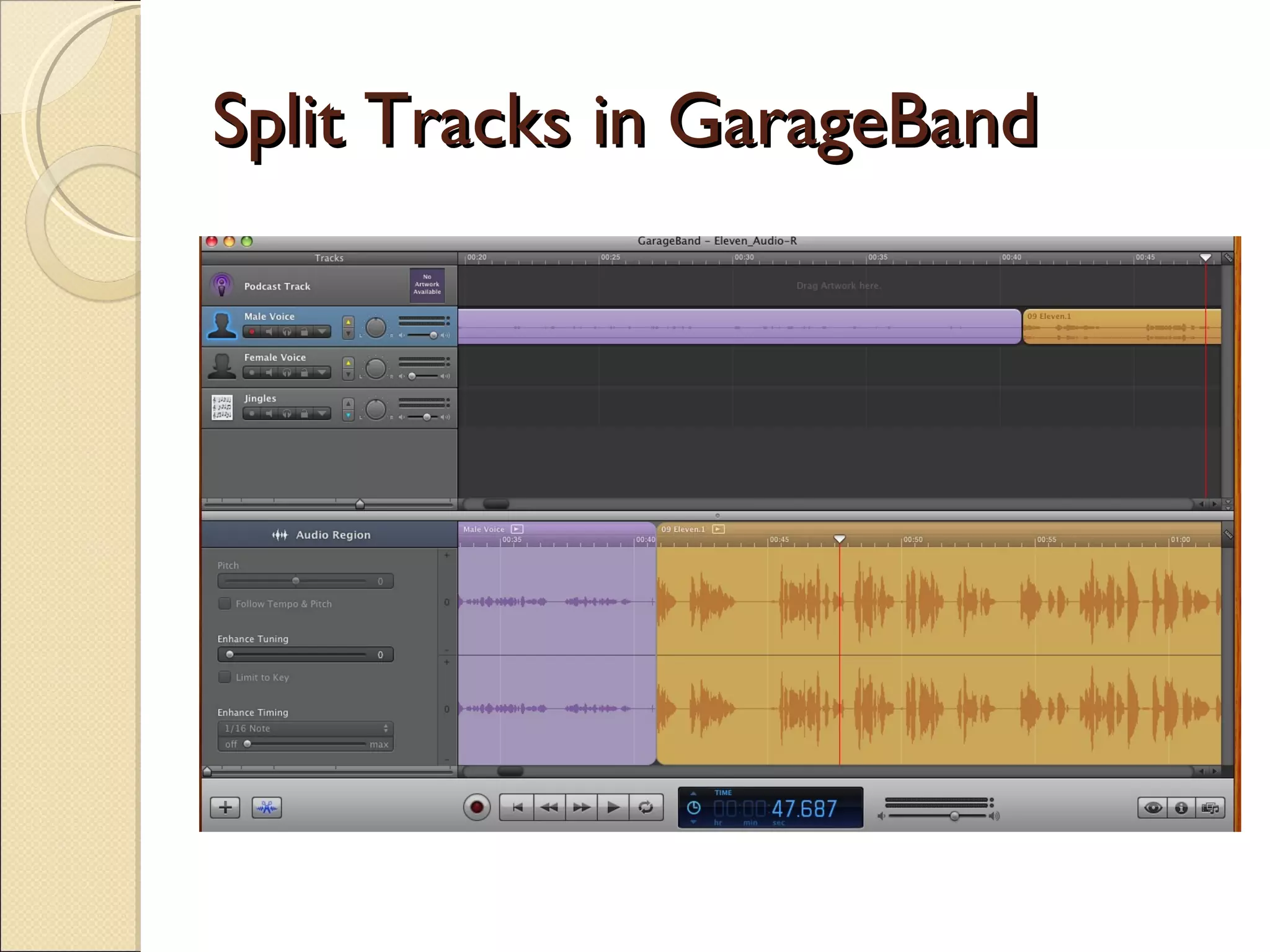
Task: Turn on ducking priority for Male Voice
Action: click(349, 321)
